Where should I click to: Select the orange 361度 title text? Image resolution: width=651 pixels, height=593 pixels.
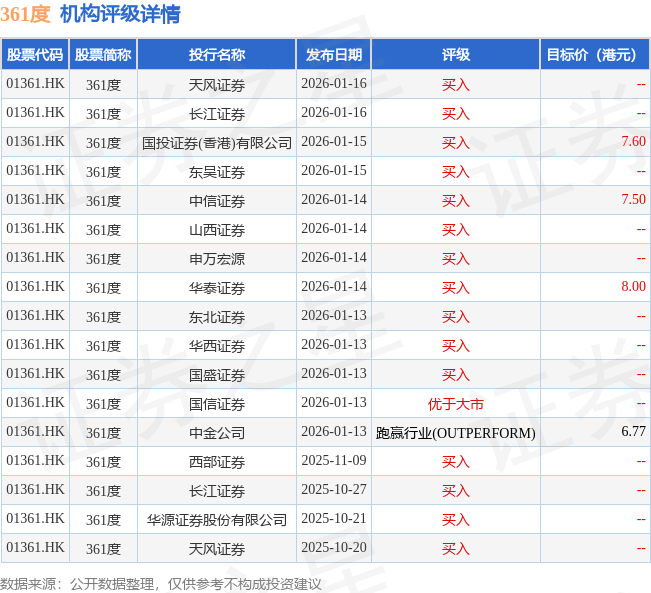click(25, 14)
